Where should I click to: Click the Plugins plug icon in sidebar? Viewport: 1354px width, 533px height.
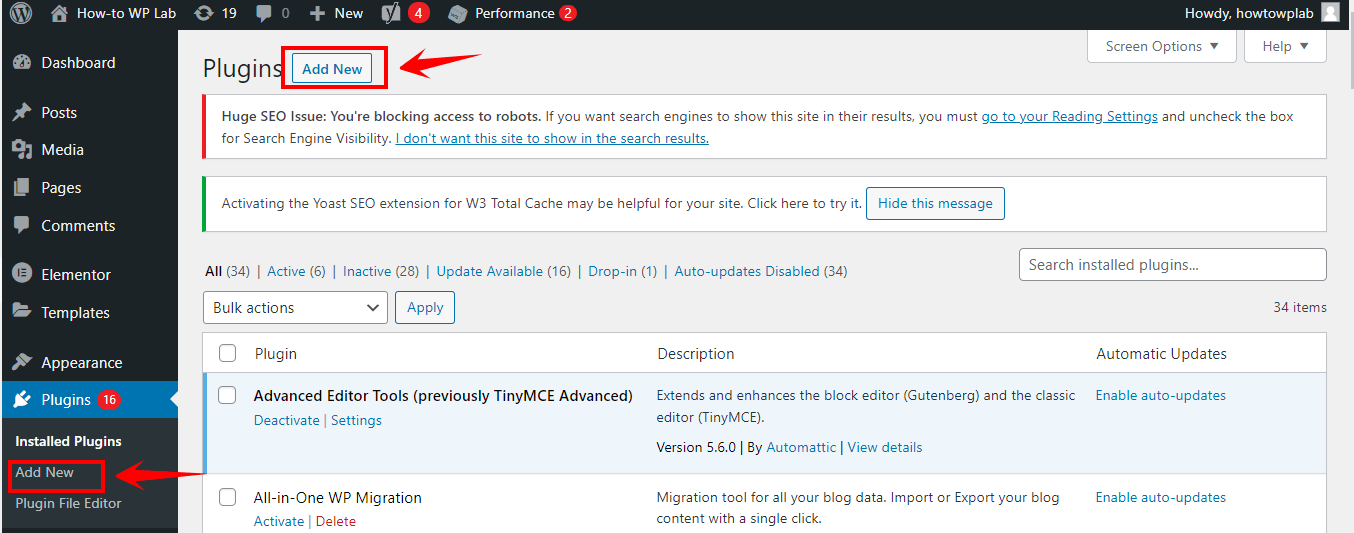click(22, 400)
